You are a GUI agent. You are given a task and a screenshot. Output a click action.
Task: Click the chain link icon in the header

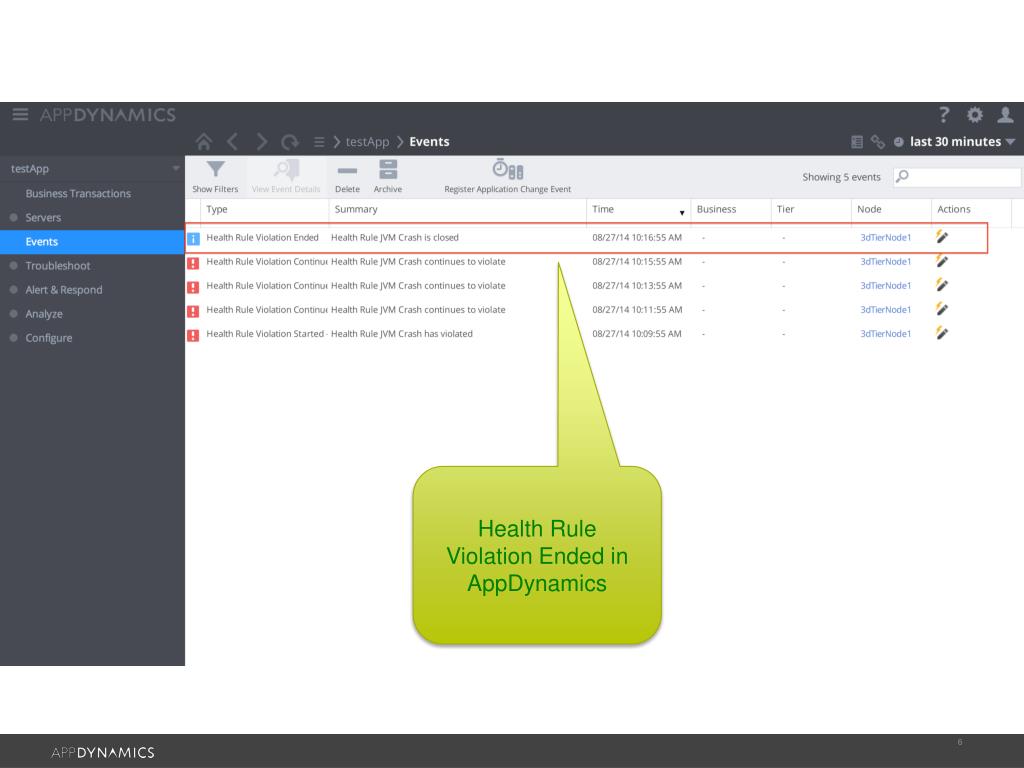coord(877,142)
